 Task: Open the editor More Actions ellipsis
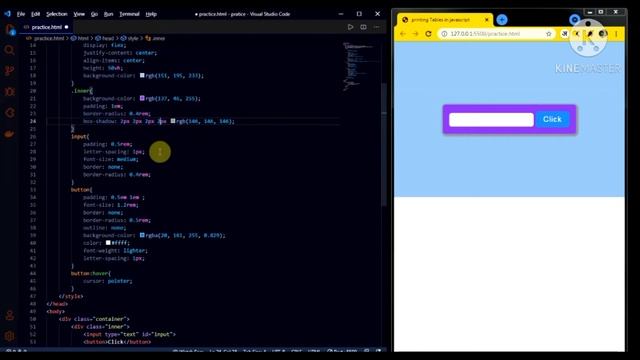coord(376,27)
